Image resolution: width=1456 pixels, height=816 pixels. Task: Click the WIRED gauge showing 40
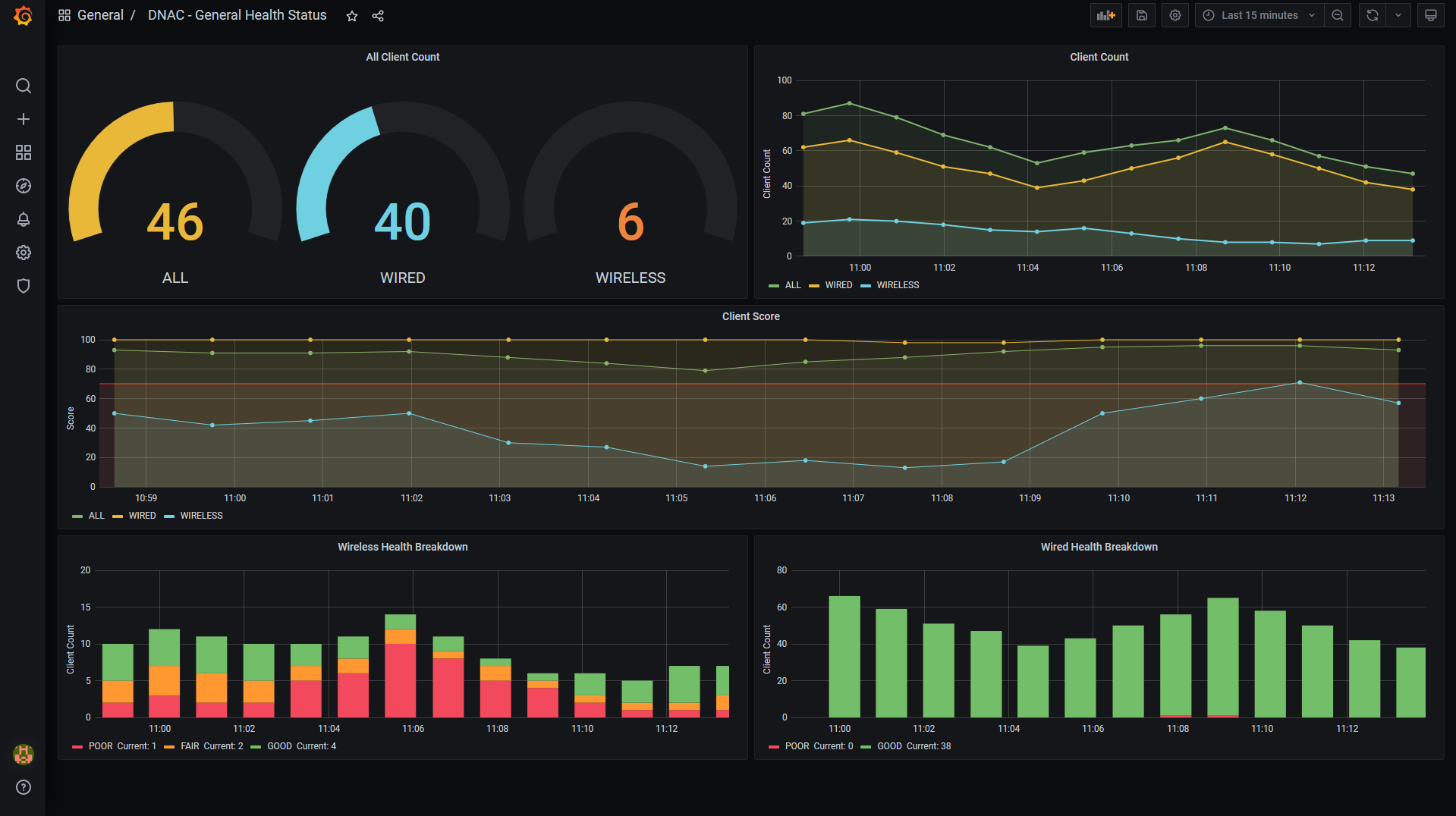tap(403, 193)
